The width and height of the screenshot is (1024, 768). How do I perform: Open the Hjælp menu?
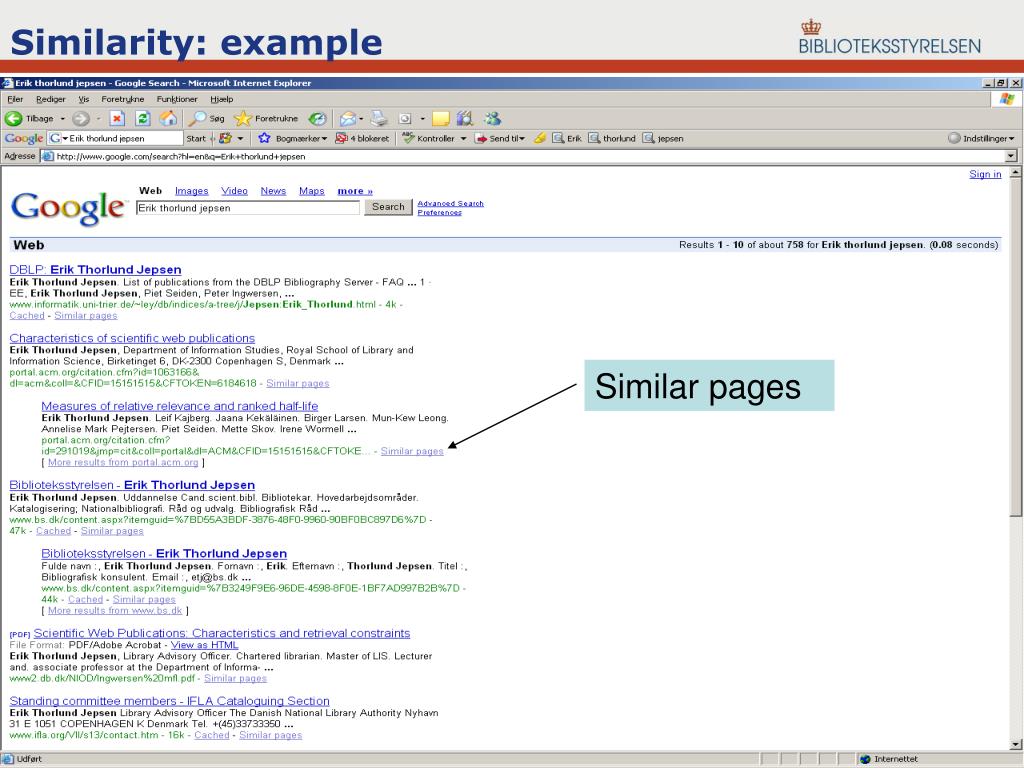pyautogui.click(x=221, y=99)
